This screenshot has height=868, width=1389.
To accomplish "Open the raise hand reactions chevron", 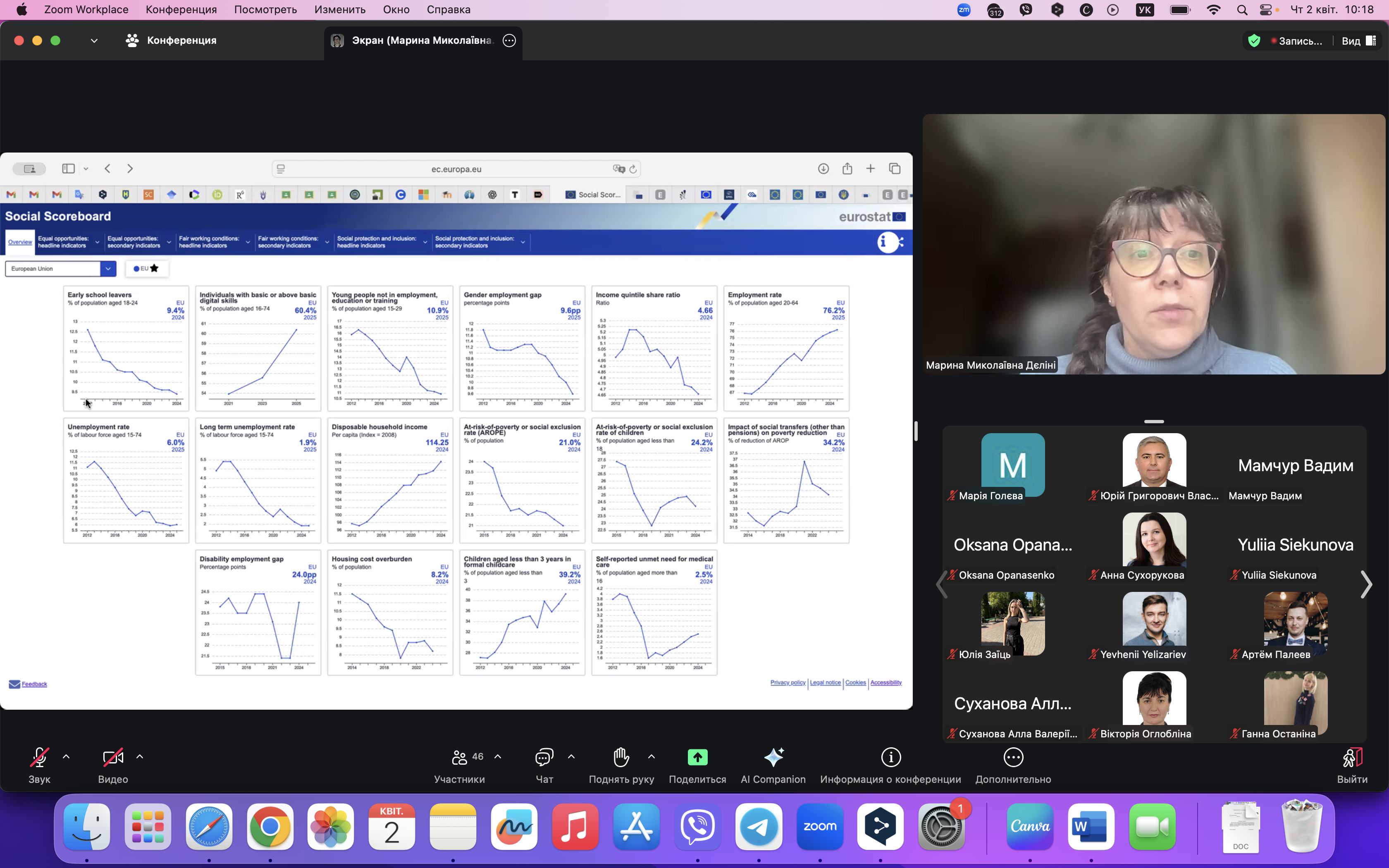I will tap(651, 757).
